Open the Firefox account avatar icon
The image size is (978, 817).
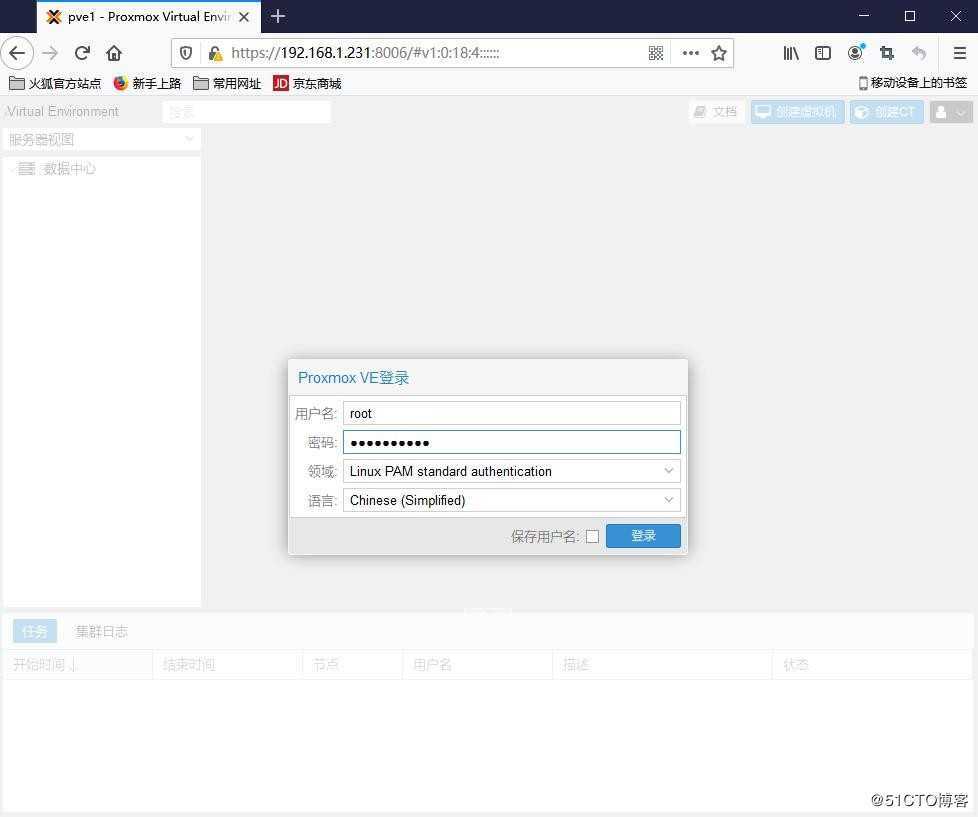coord(856,52)
